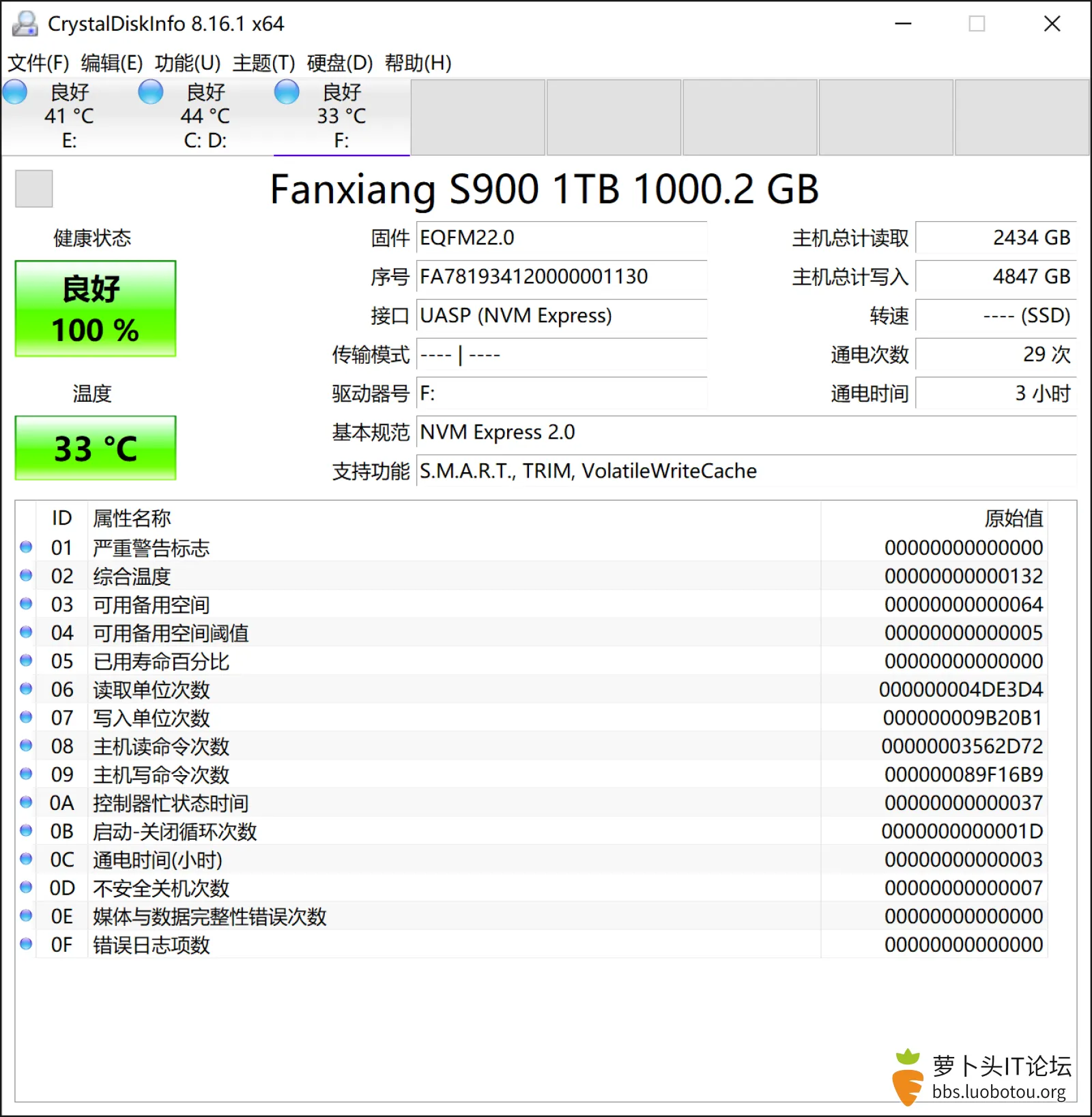Open the 帮助(H) menu
1092x1117 pixels.
tap(418, 63)
